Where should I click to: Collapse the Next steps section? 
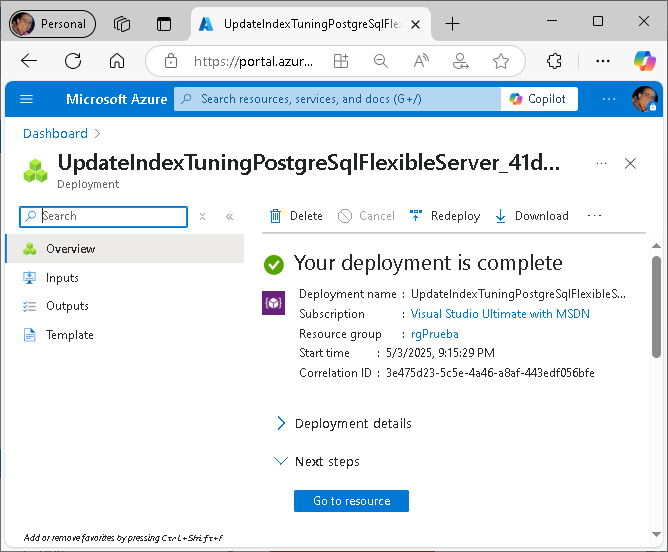click(x=318, y=461)
